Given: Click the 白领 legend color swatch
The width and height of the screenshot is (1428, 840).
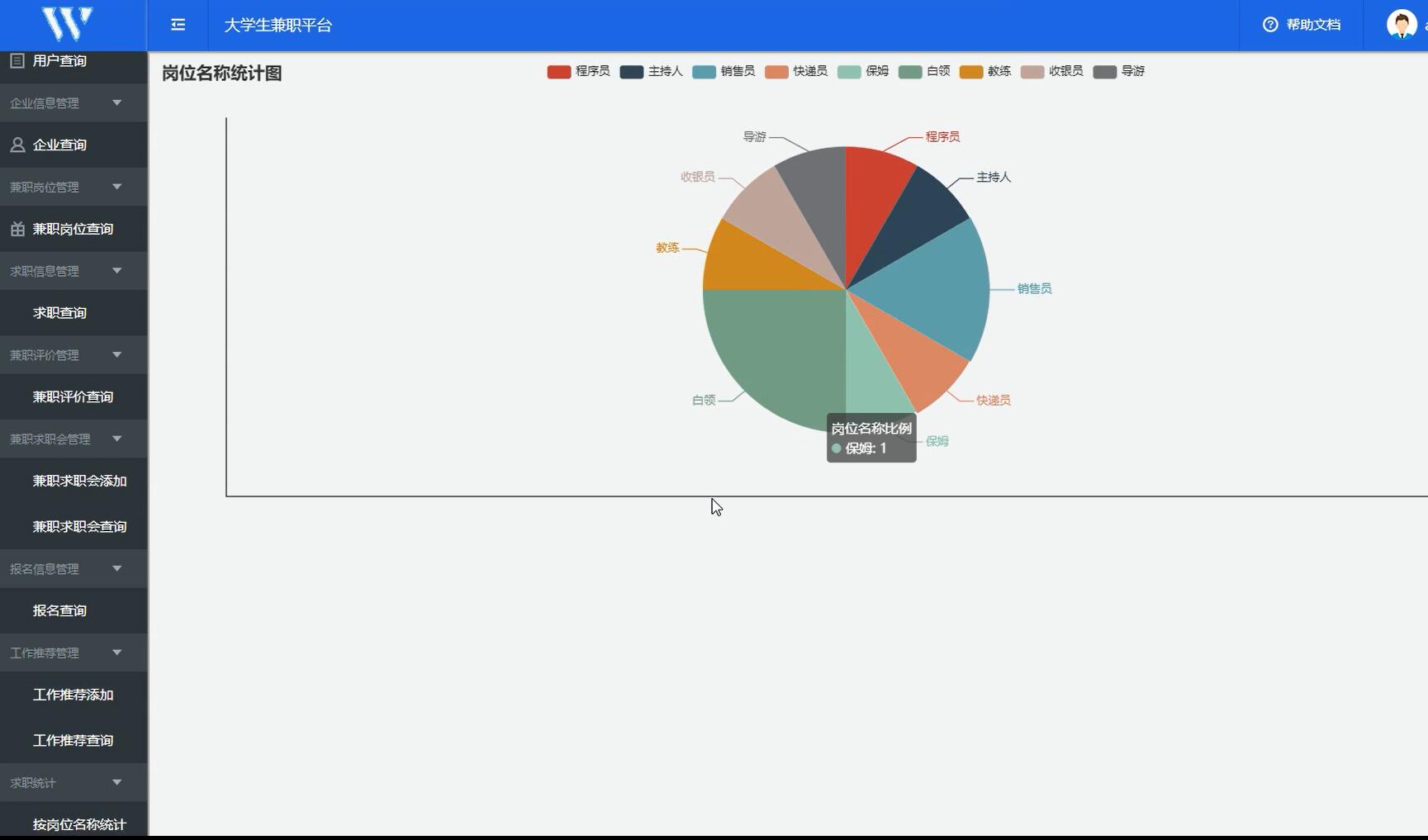Looking at the screenshot, I should [910, 72].
